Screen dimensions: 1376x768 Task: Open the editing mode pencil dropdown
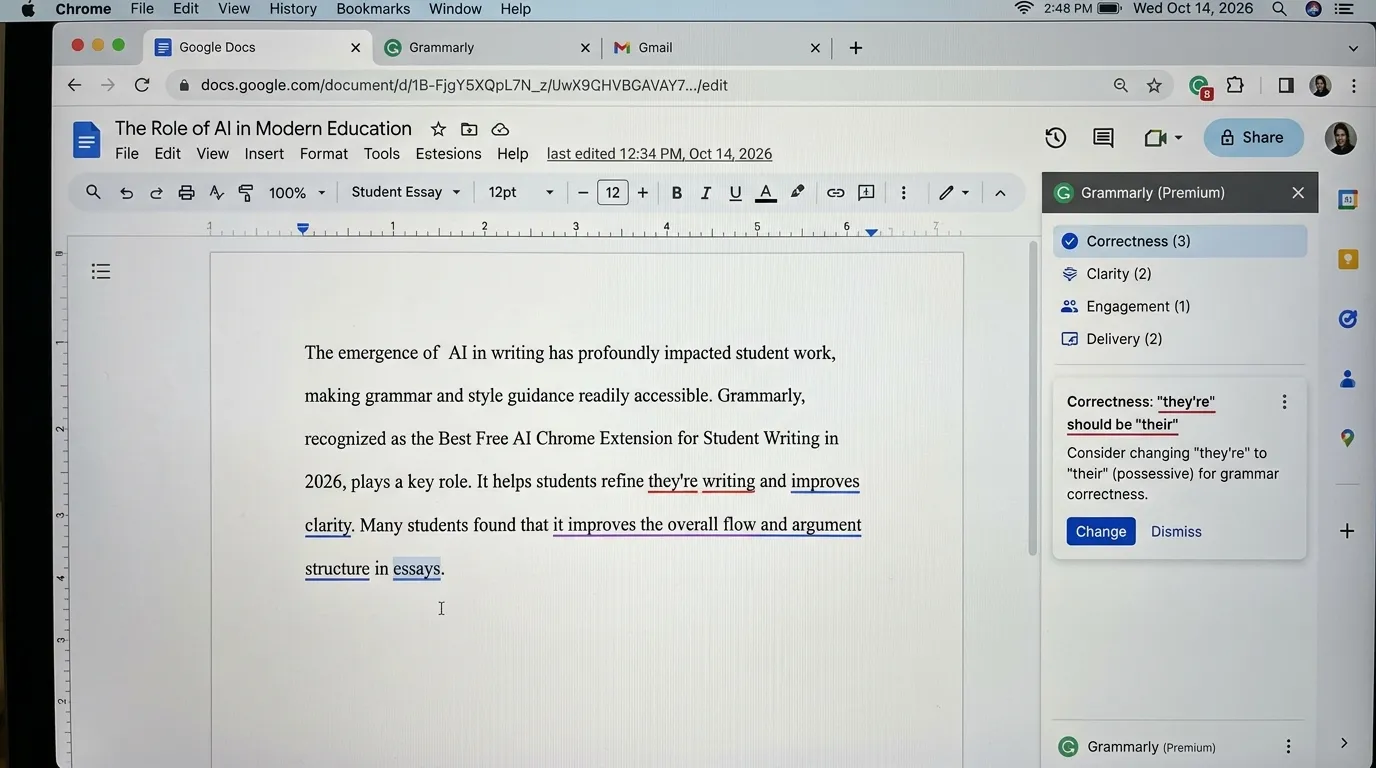point(954,193)
